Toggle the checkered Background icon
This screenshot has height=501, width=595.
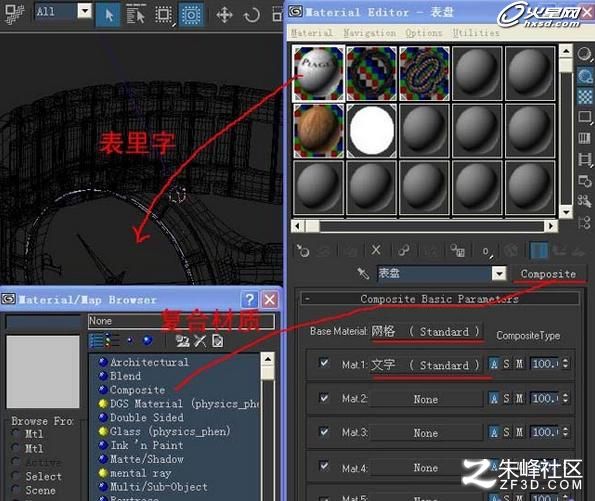pos(585,96)
